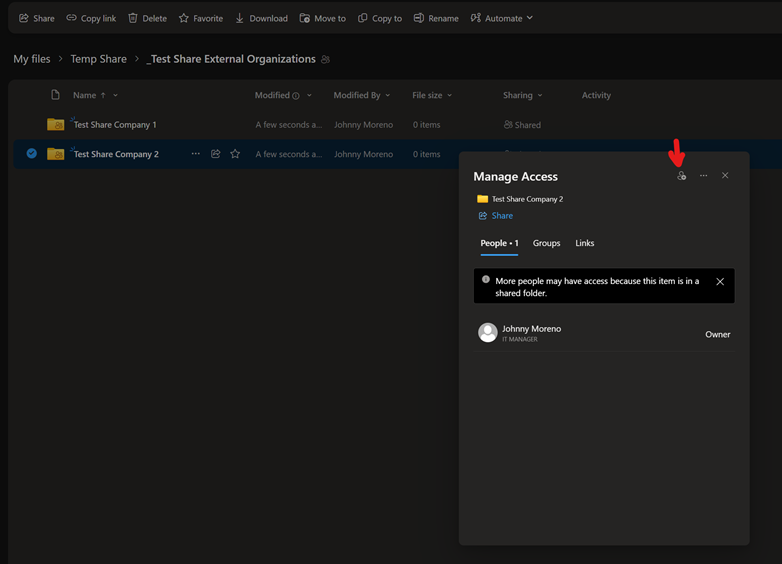Image resolution: width=782 pixels, height=564 pixels.
Task: Click info icon in shared folder notice
Action: click(x=486, y=279)
